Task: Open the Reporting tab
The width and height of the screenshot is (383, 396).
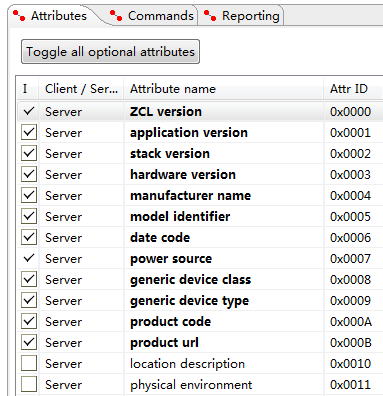Action: tap(242, 16)
